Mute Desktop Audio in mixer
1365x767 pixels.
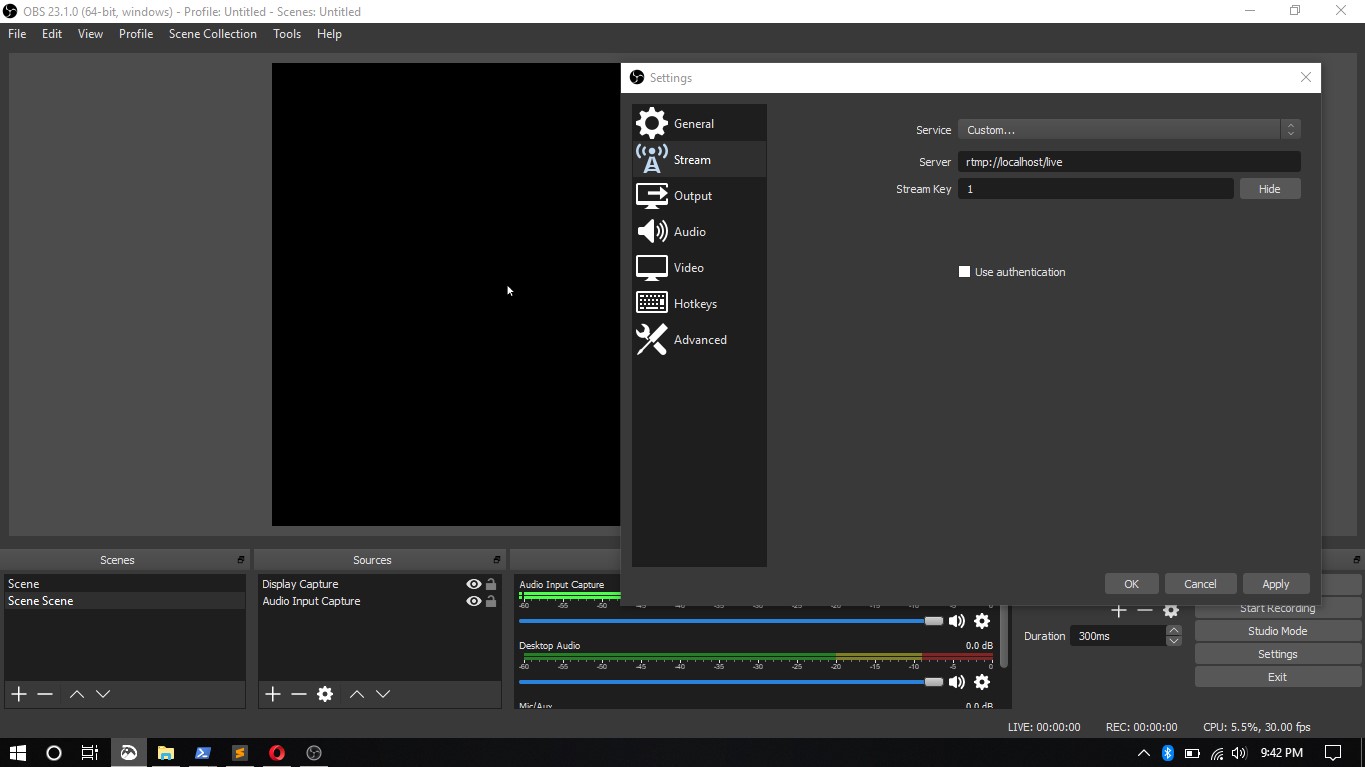[957, 682]
